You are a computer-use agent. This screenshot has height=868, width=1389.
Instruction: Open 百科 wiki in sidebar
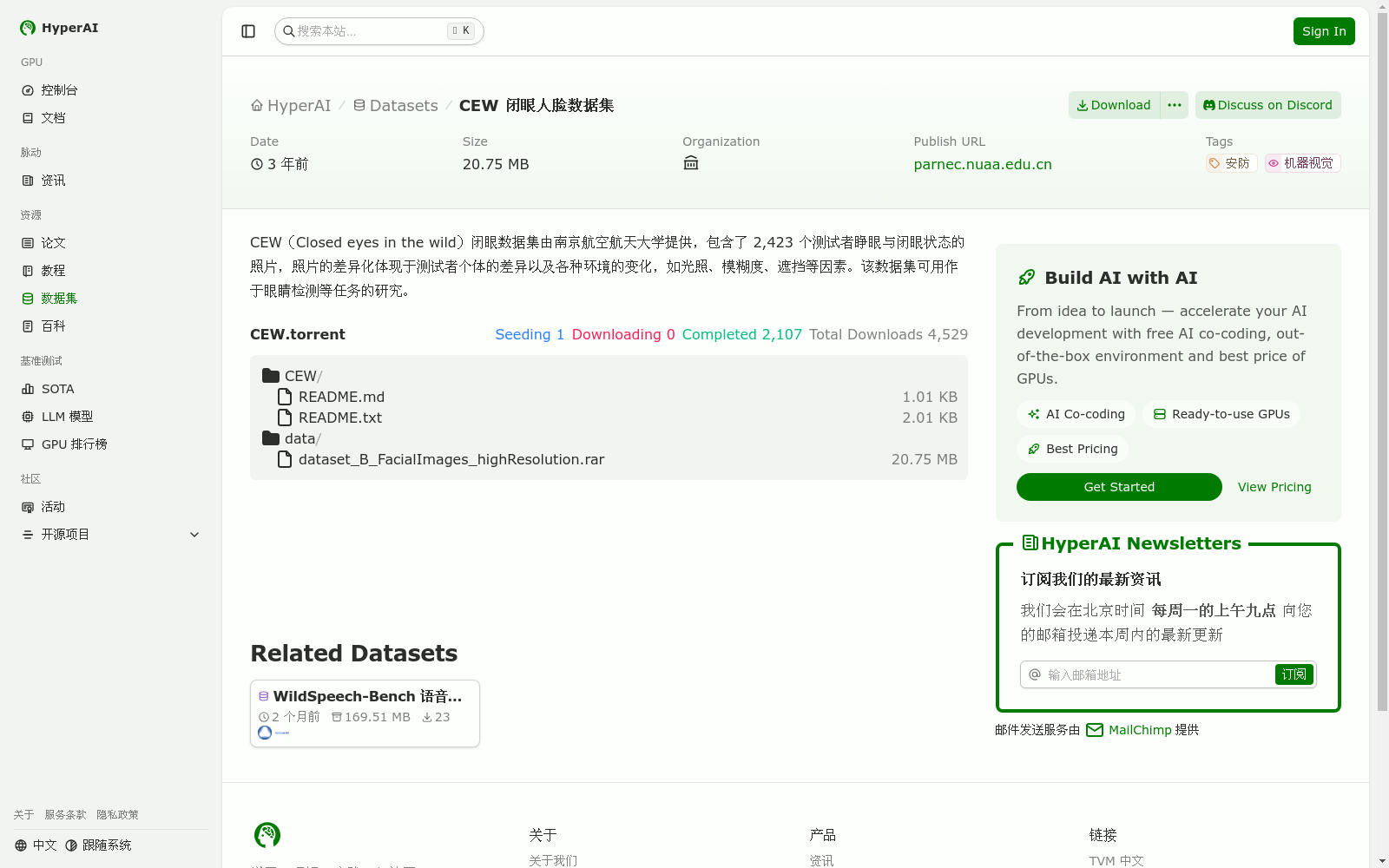click(x=110, y=326)
